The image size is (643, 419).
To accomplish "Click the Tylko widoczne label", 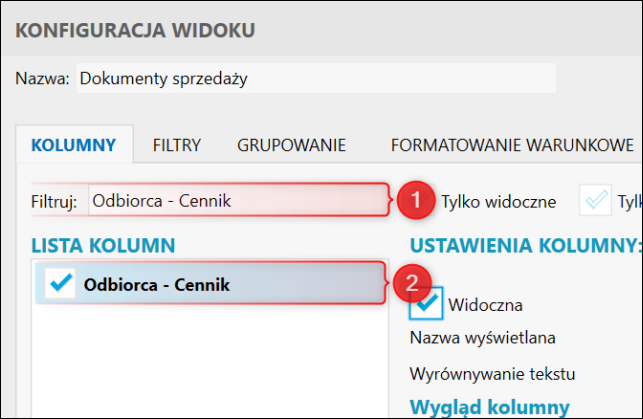I will pos(498,201).
